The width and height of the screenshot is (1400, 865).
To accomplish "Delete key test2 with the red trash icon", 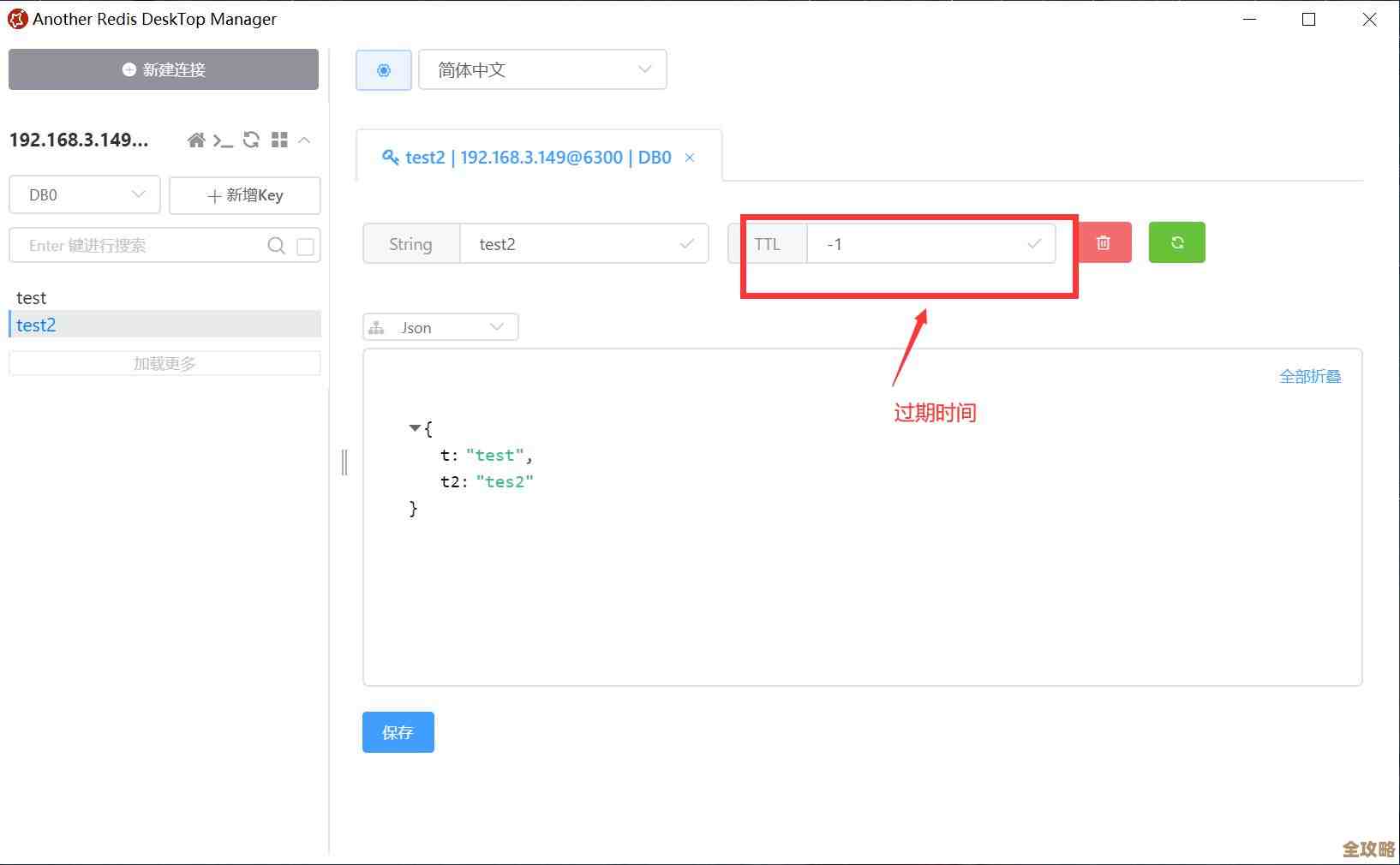I will coord(1104,242).
